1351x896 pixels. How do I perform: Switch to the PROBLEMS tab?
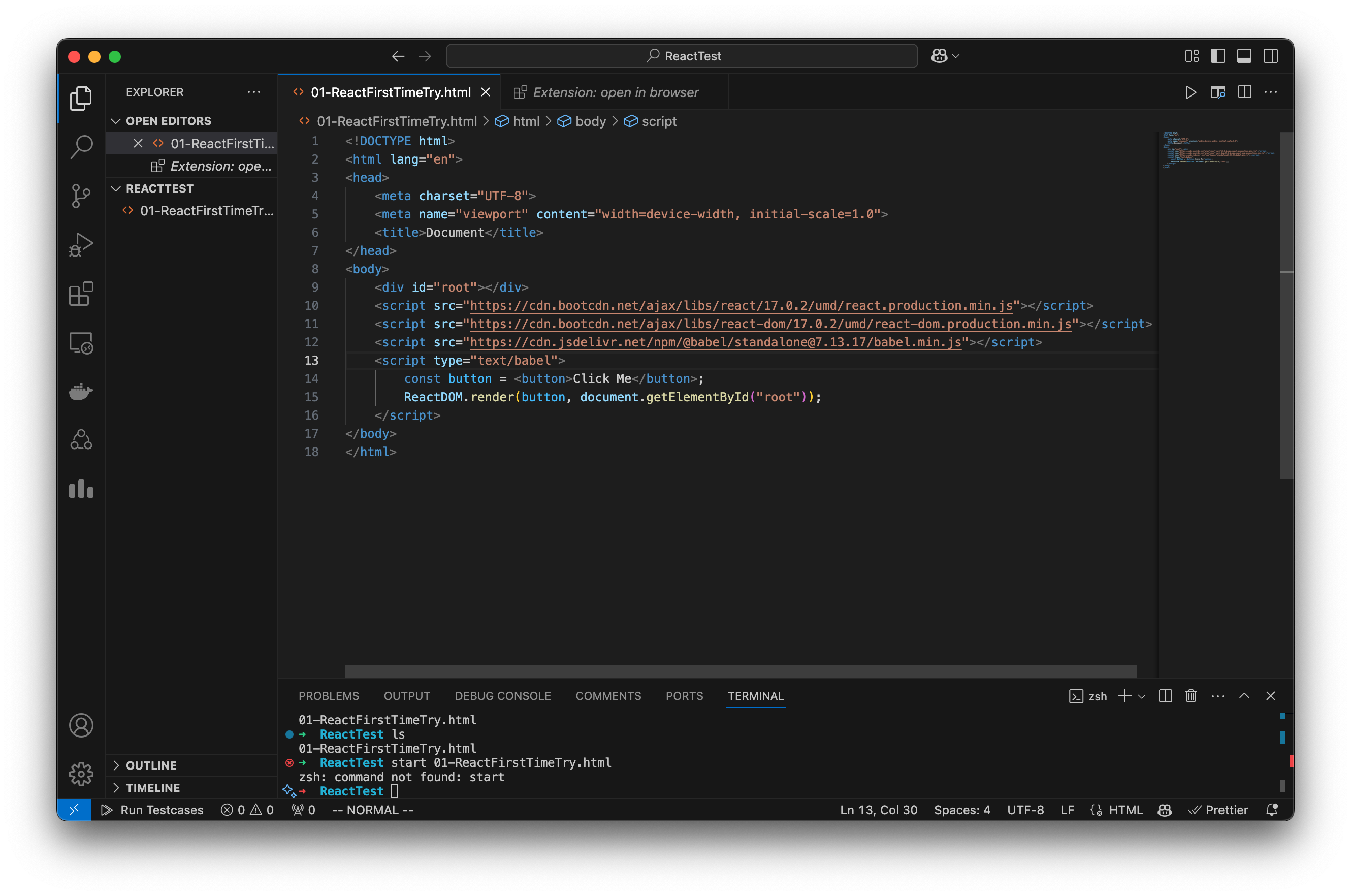(329, 696)
